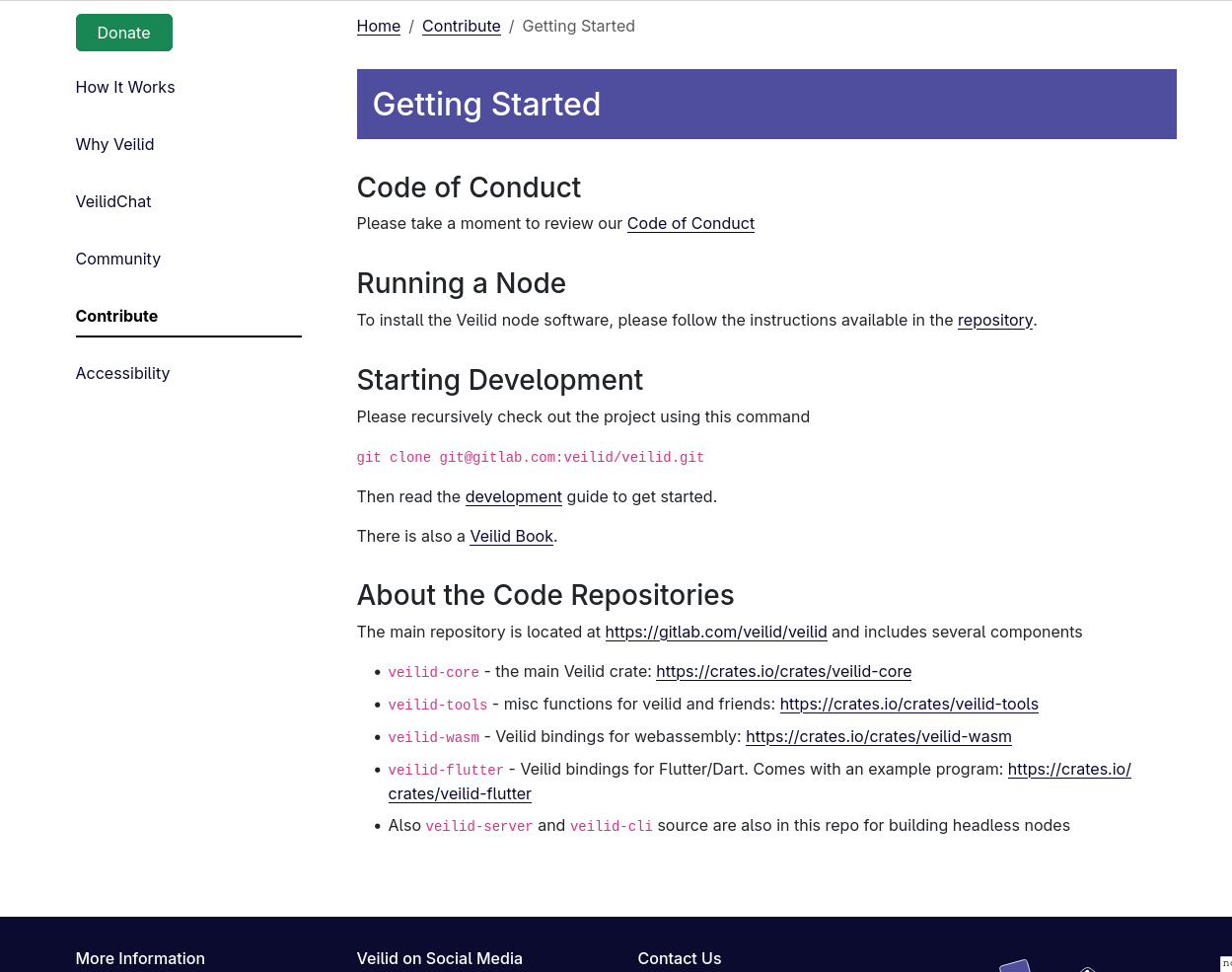Open the Code of Conduct link
1232x972 pixels.
[x=690, y=224]
